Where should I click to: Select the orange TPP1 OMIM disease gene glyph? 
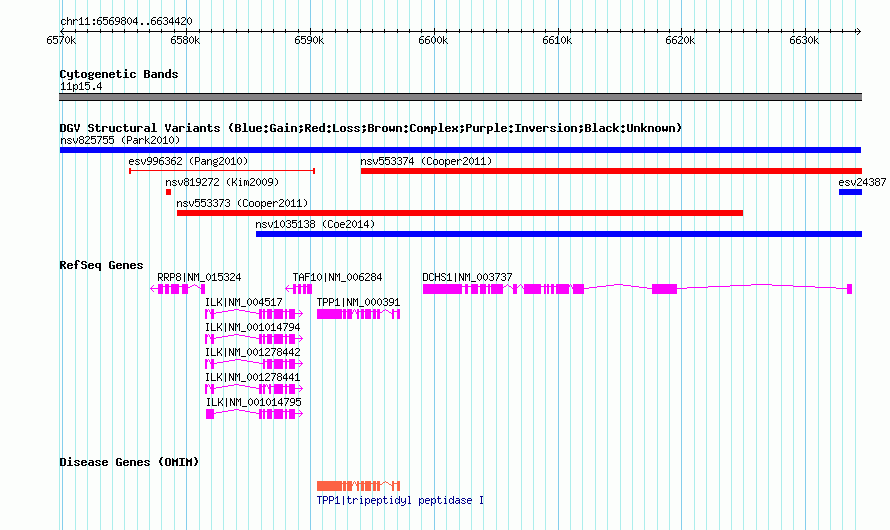[x=358, y=486]
